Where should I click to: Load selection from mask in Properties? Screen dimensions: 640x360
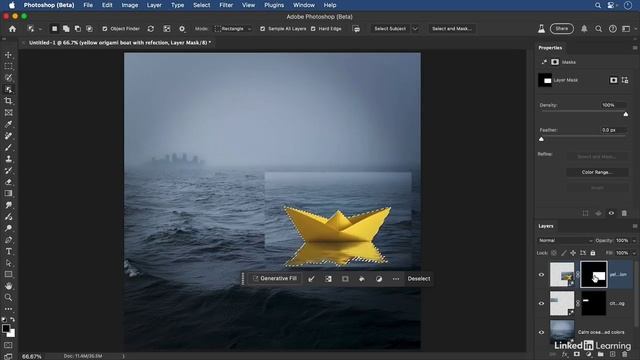585,213
